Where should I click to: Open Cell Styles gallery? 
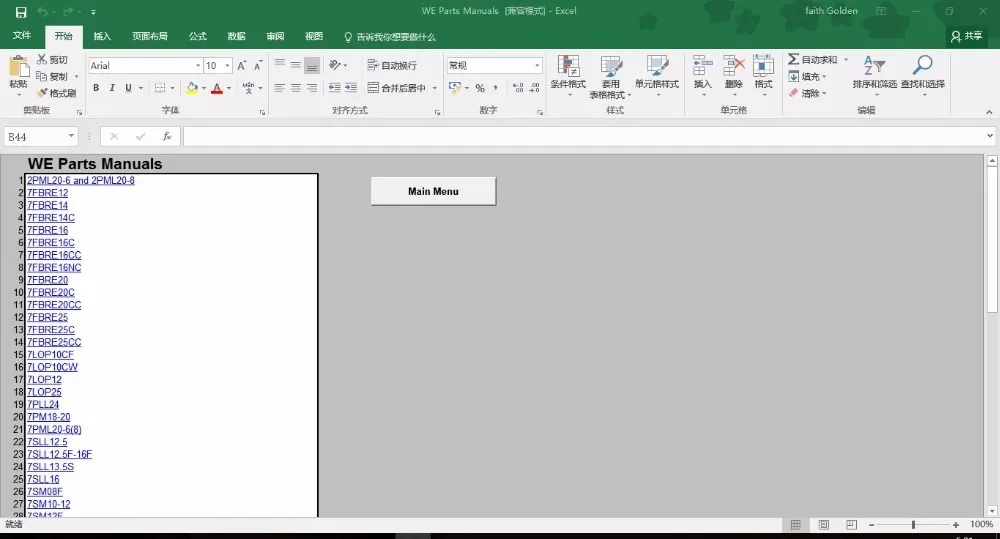click(x=657, y=66)
